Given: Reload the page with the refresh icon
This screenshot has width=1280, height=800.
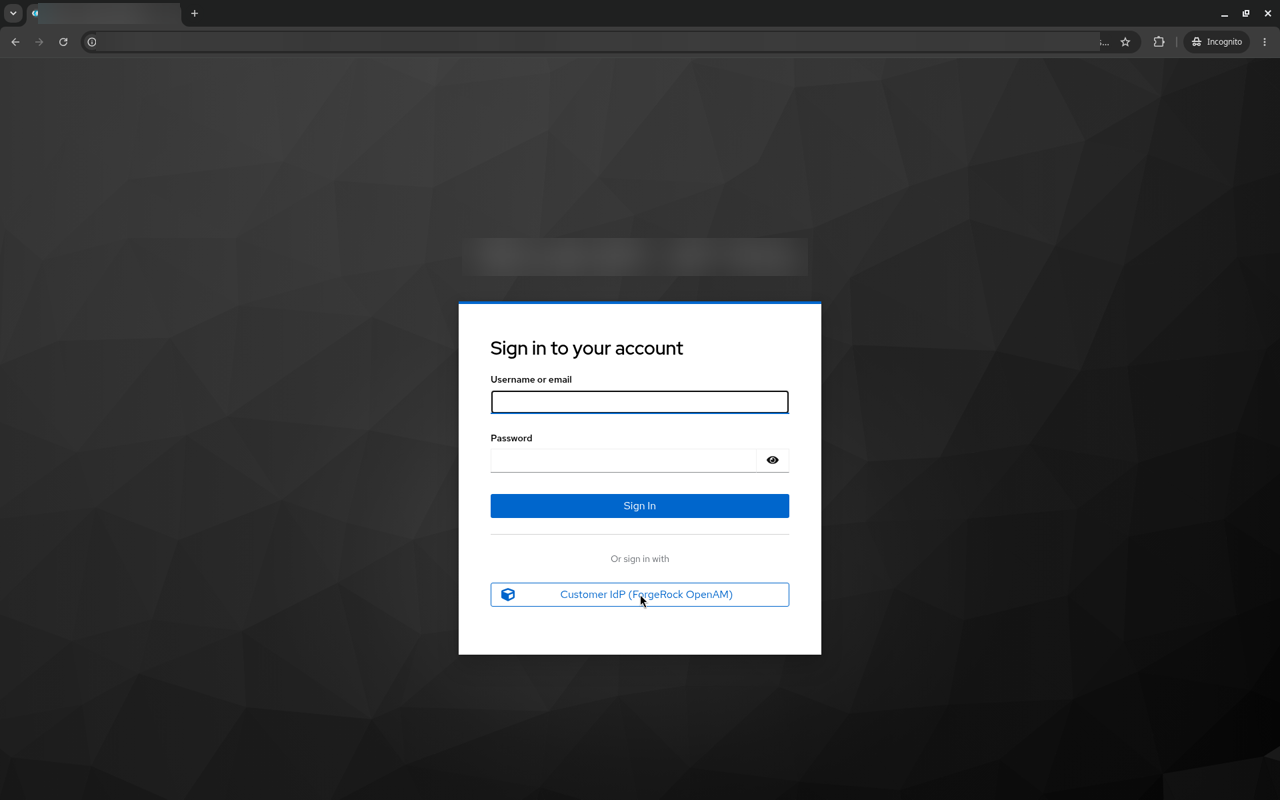Looking at the screenshot, I should 63,42.
